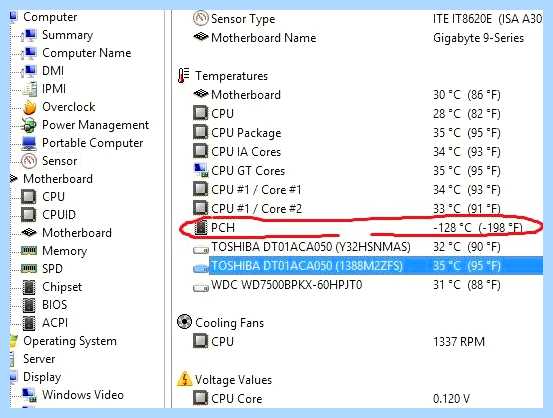Image resolution: width=553 pixels, height=418 pixels.
Task: Click the Memory module icon
Action: (29, 250)
